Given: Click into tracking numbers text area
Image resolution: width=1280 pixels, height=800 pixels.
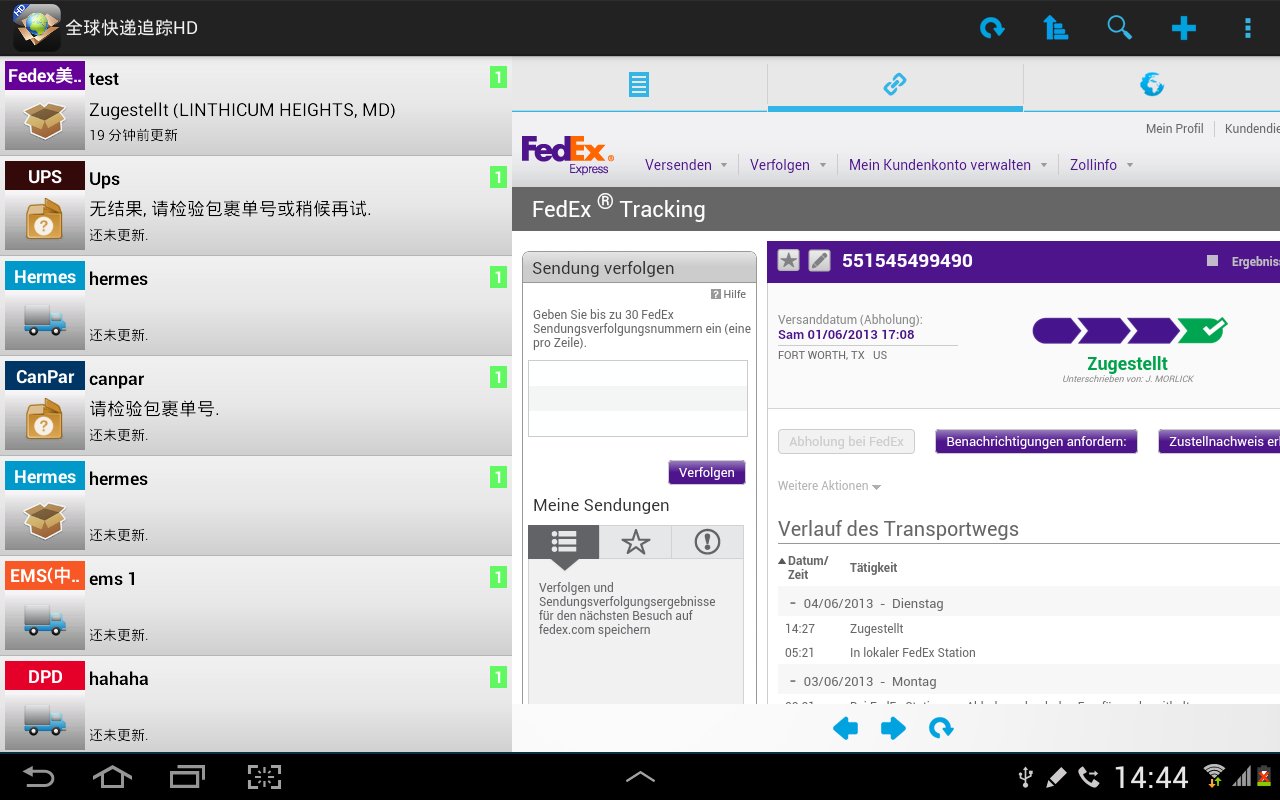Looking at the screenshot, I should point(638,398).
